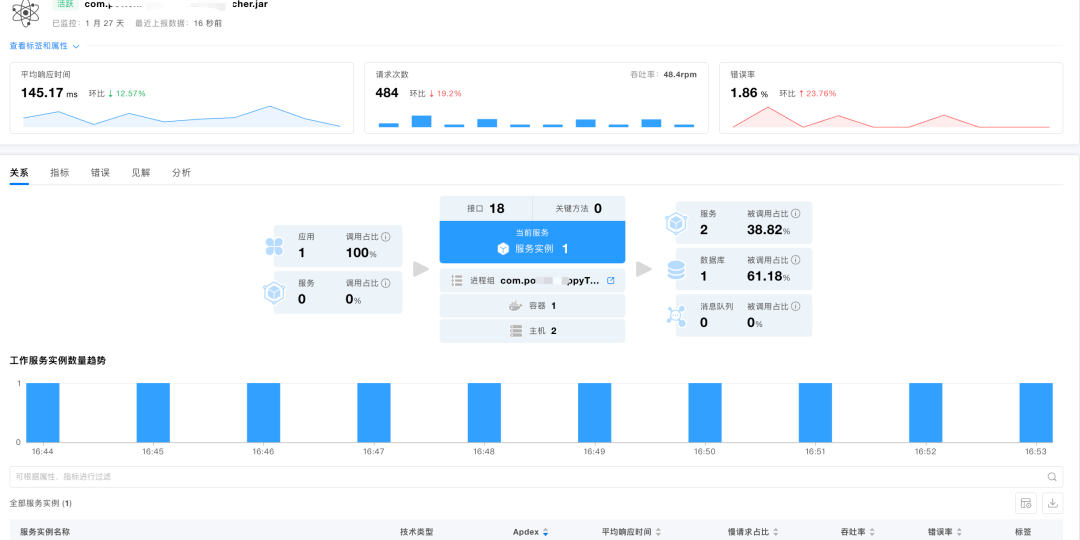Click the host server icon

click(x=515, y=331)
